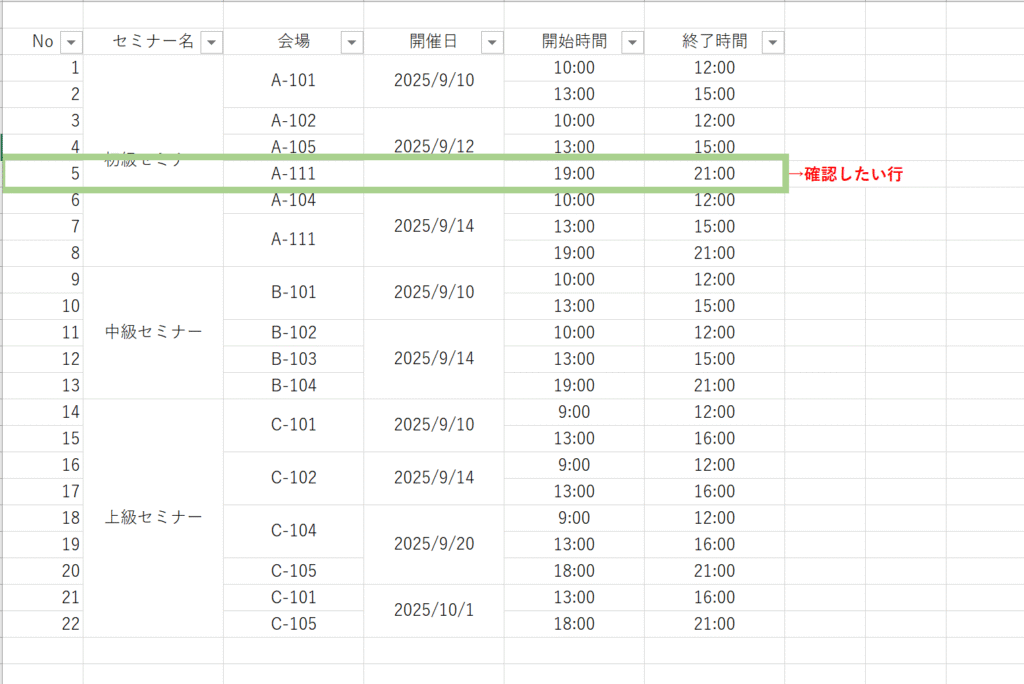Select the B-104 venue cell
Image resolution: width=1024 pixels, height=684 pixels.
[x=293, y=385]
